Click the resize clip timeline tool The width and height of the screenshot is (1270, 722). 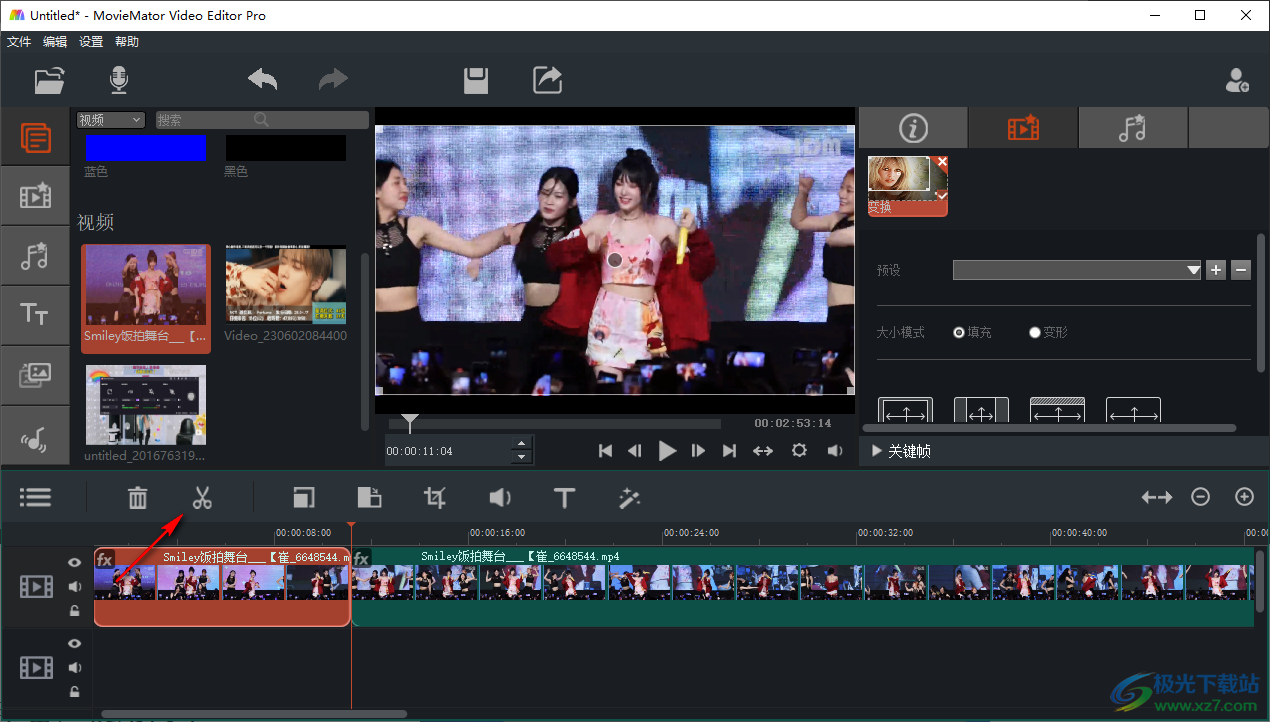(x=304, y=497)
